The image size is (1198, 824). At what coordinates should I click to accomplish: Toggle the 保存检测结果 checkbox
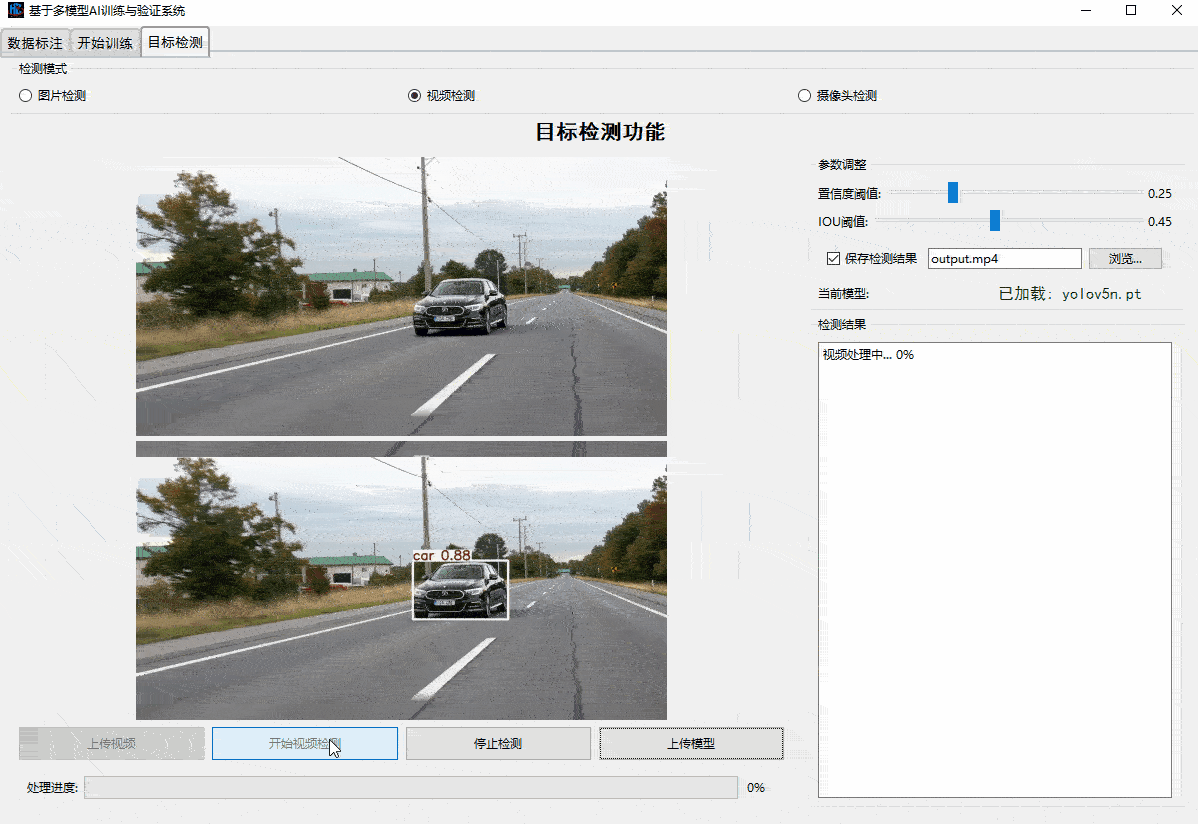pyautogui.click(x=872, y=258)
